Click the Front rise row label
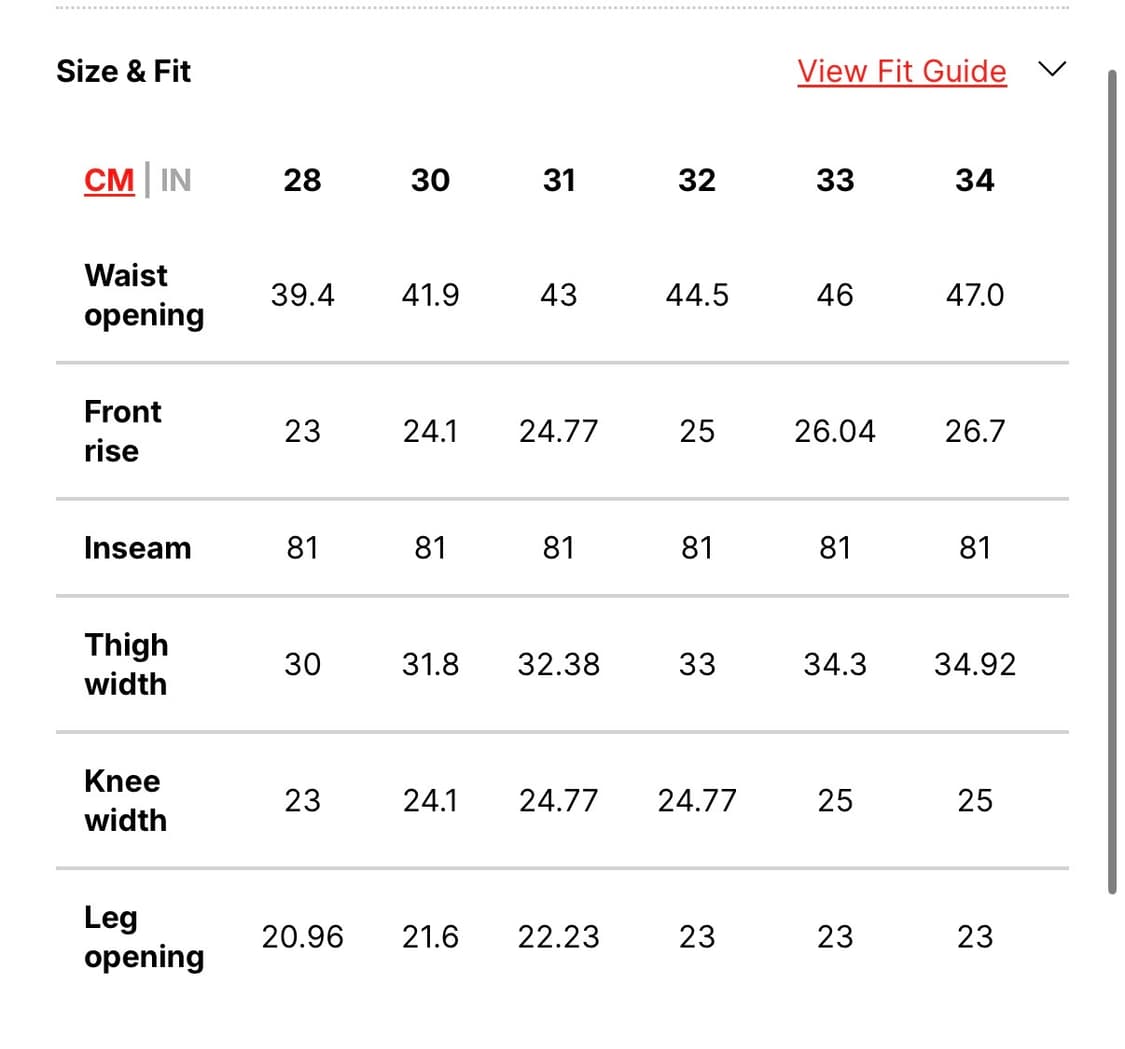The image size is (1125, 1049). pyautogui.click(x=122, y=431)
